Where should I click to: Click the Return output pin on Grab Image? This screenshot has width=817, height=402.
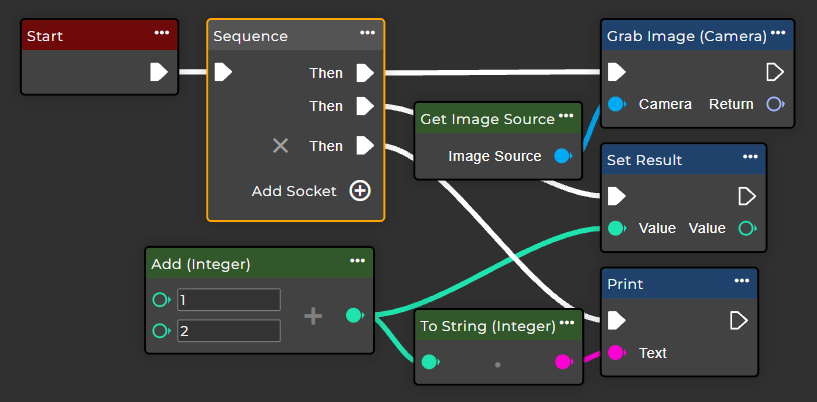click(774, 104)
